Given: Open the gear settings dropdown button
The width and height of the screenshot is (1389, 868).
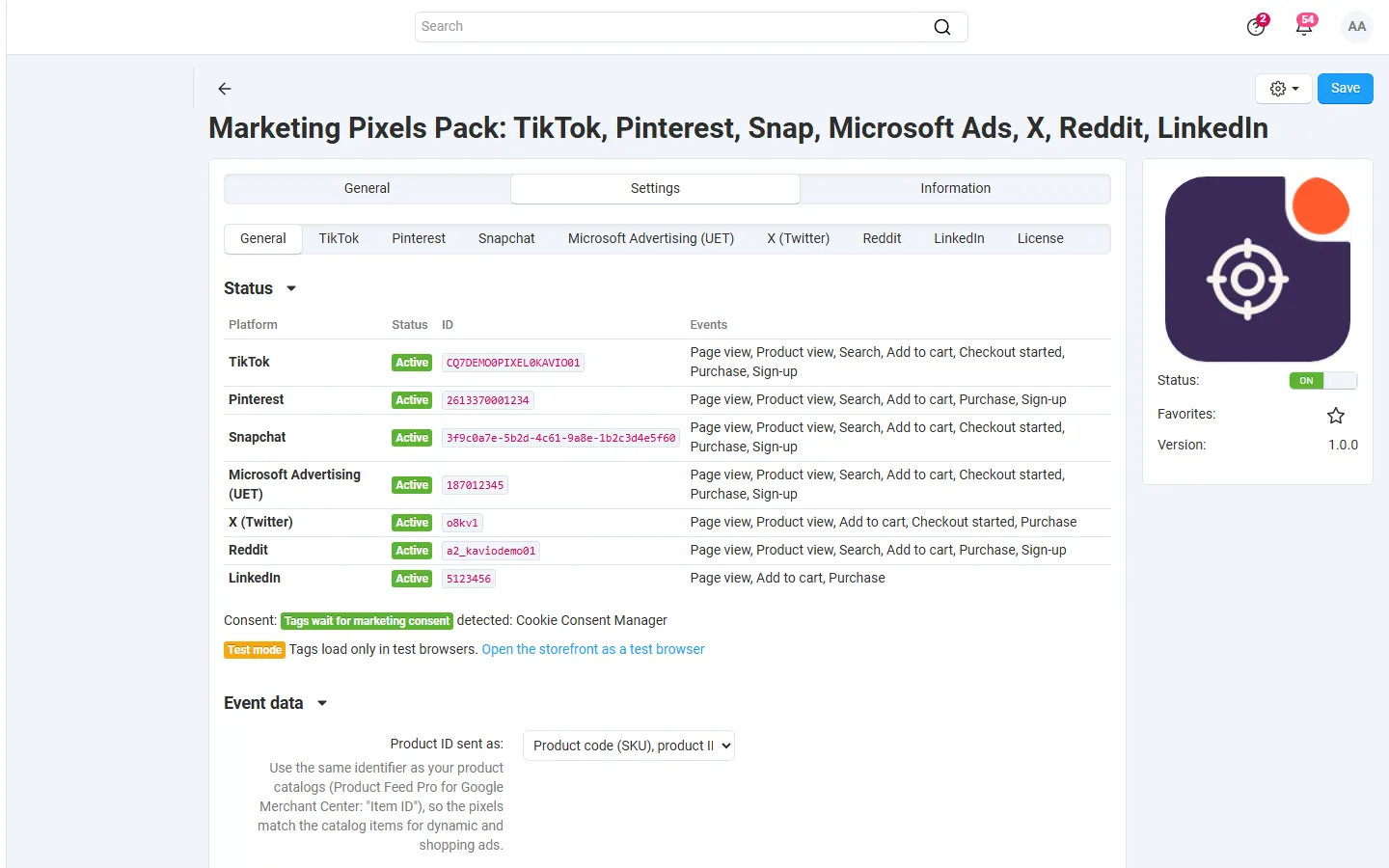Looking at the screenshot, I should pyautogui.click(x=1284, y=89).
